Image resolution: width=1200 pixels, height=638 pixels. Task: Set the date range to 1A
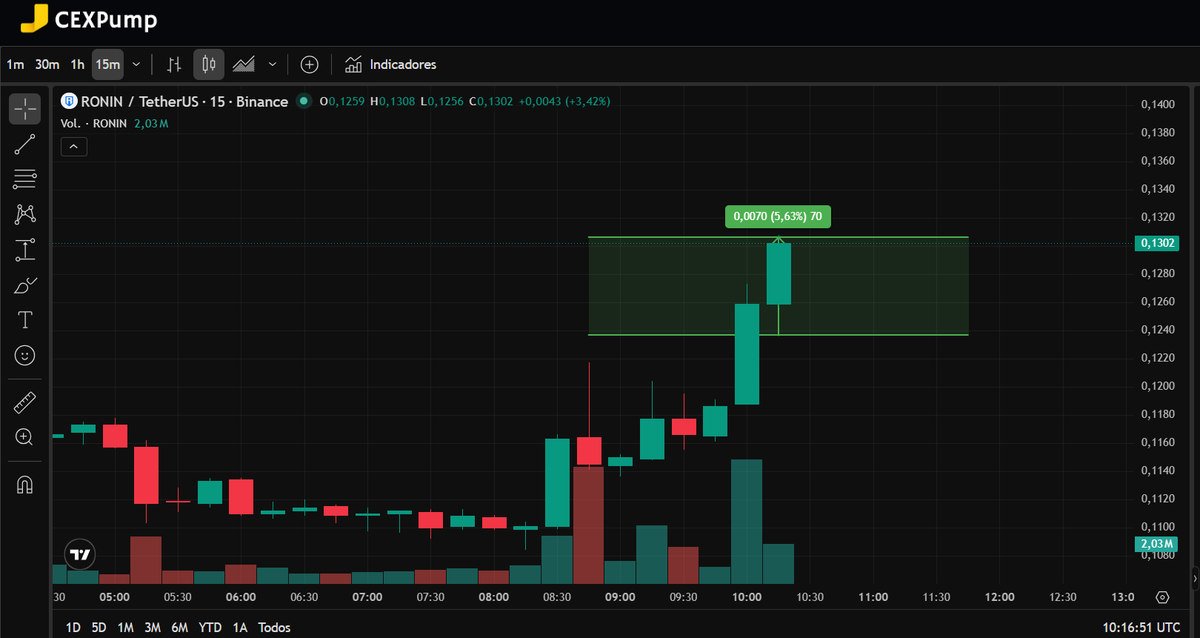tap(240, 627)
